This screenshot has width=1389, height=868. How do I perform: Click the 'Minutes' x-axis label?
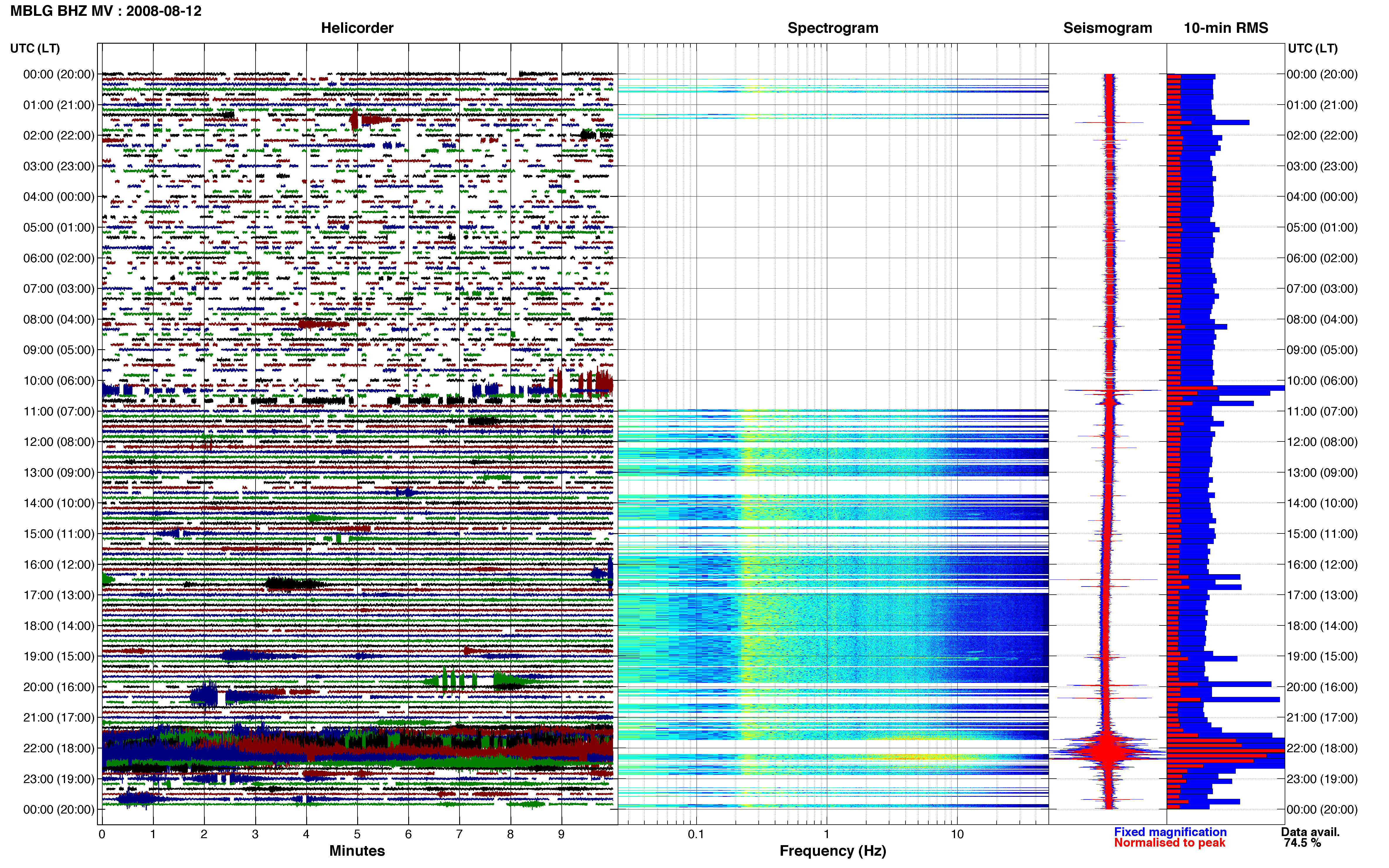pos(357,851)
